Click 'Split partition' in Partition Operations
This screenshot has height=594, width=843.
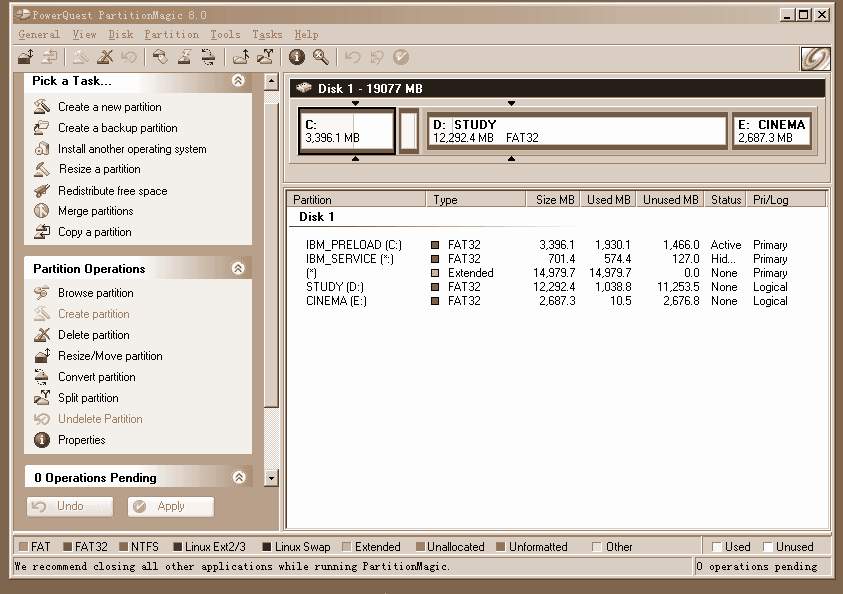pos(88,397)
